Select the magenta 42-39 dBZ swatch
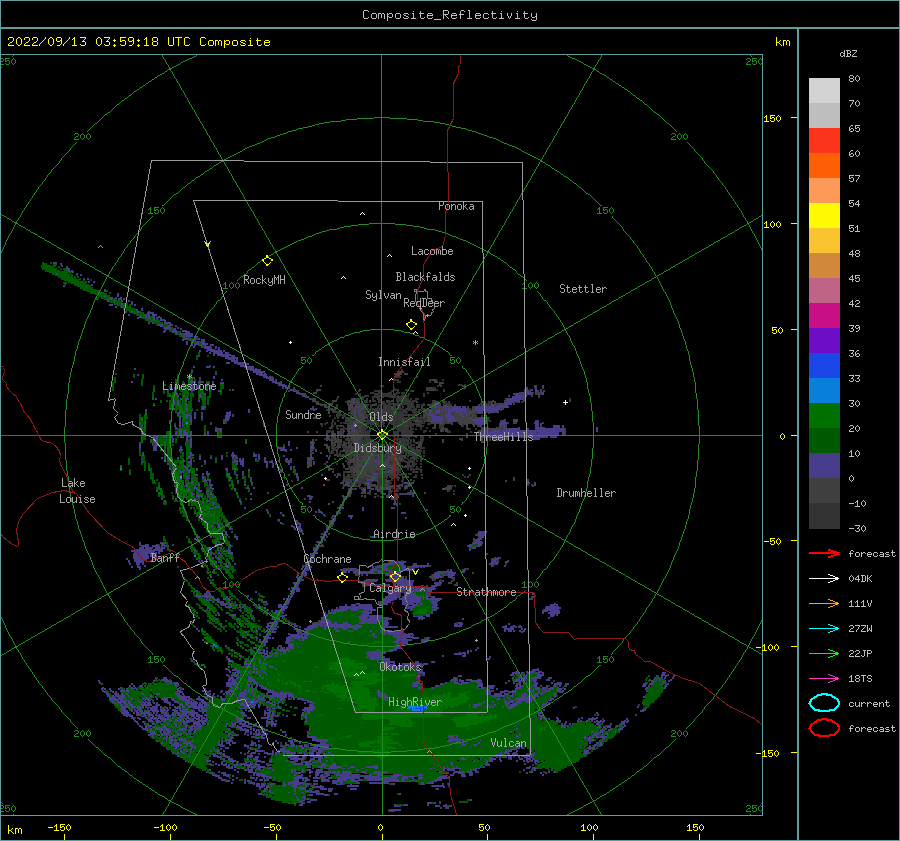 tap(824, 316)
